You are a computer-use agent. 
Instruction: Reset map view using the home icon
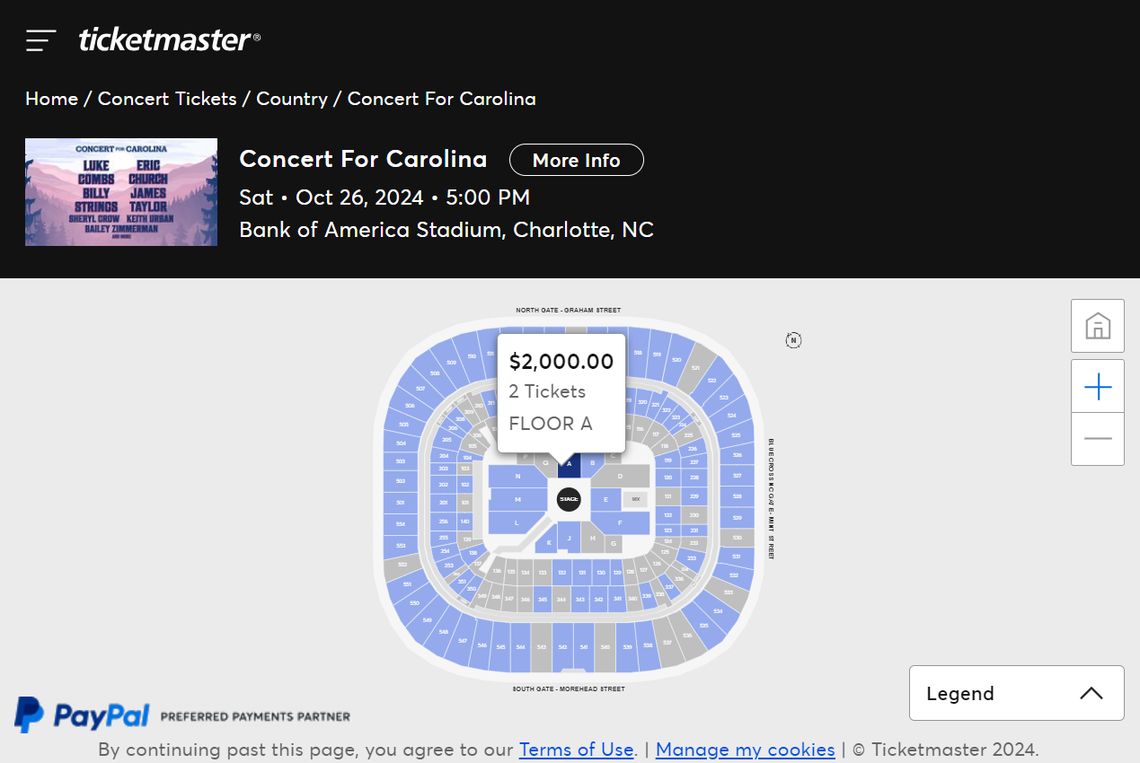pyautogui.click(x=1097, y=326)
